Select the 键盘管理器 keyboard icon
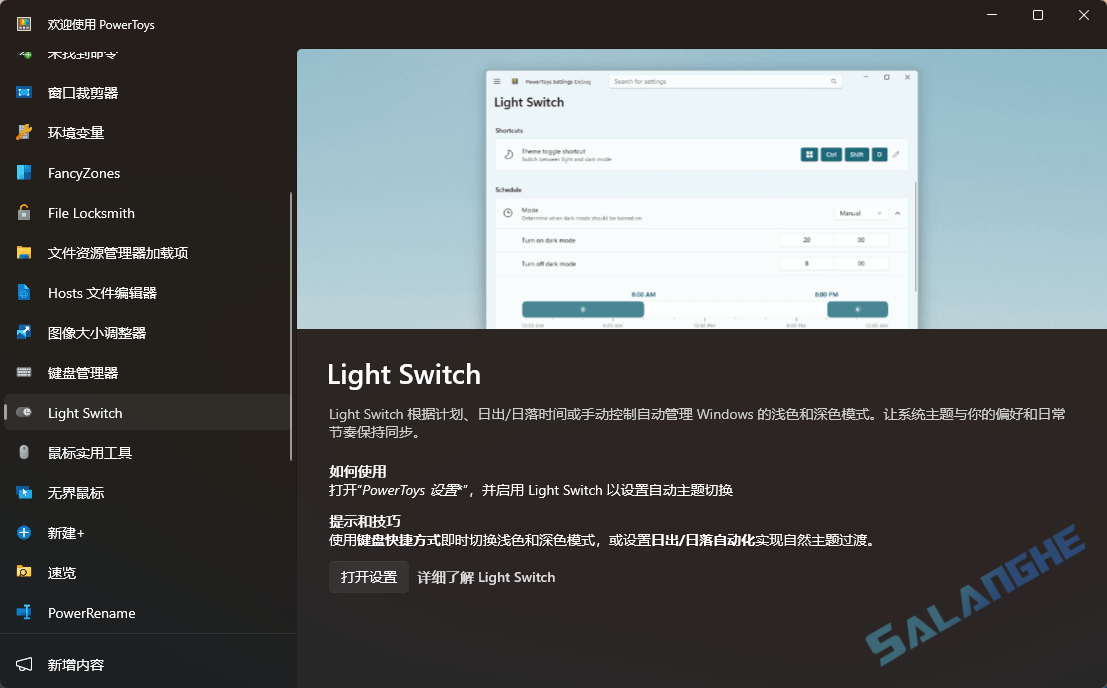 [25, 372]
